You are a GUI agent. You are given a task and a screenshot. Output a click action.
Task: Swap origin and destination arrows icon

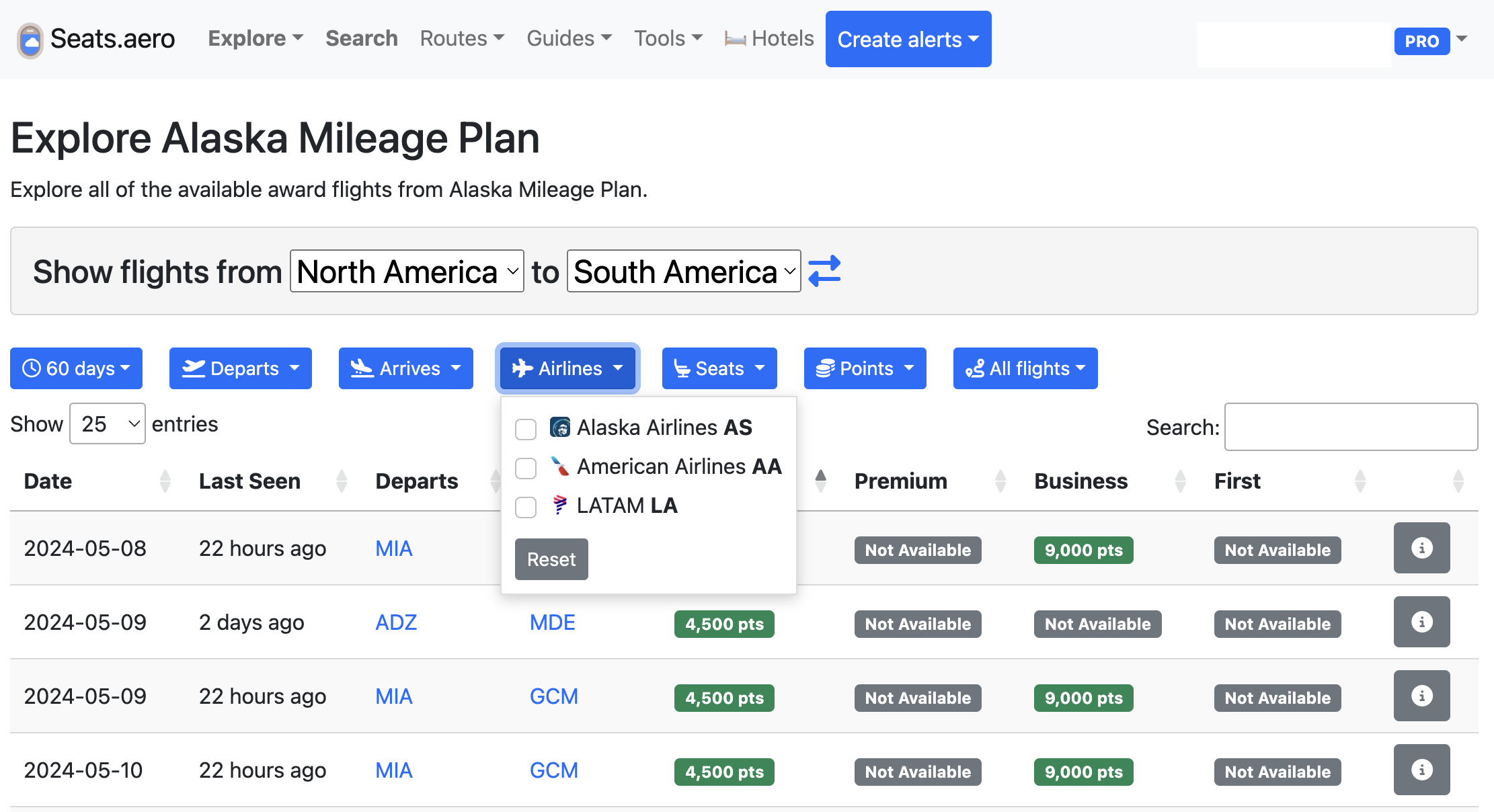[x=824, y=271]
